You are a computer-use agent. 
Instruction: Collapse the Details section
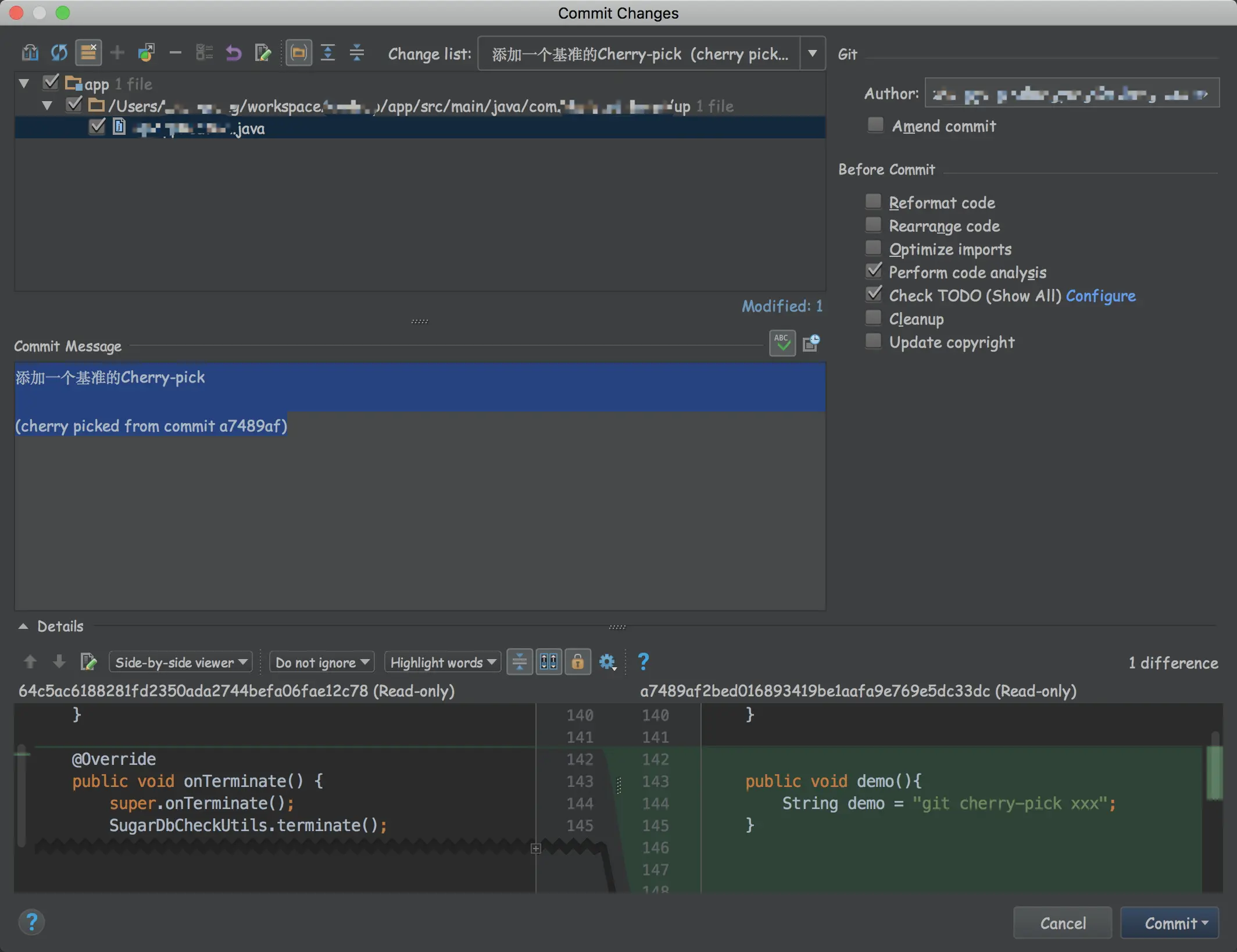(23, 627)
